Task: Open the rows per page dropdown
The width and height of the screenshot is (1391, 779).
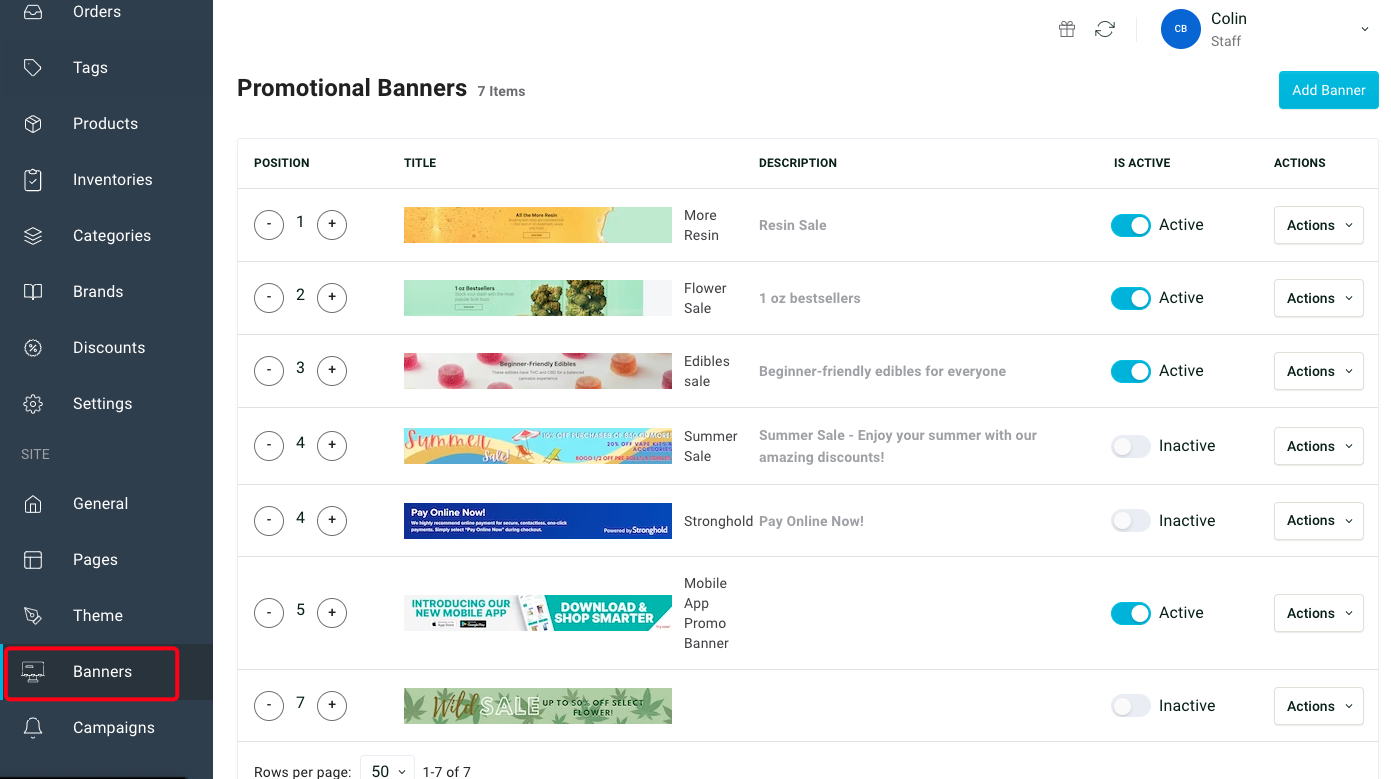Action: point(387,771)
